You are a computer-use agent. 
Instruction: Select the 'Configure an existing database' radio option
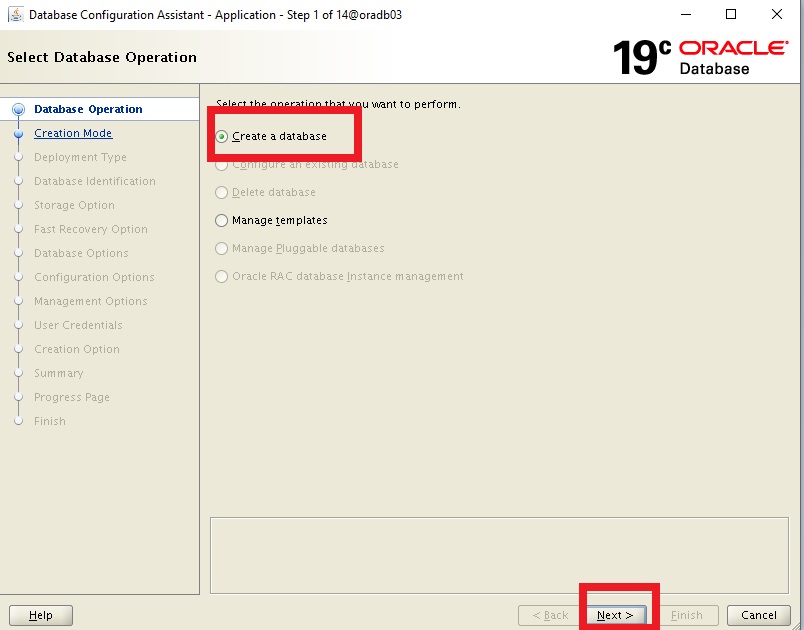click(221, 165)
